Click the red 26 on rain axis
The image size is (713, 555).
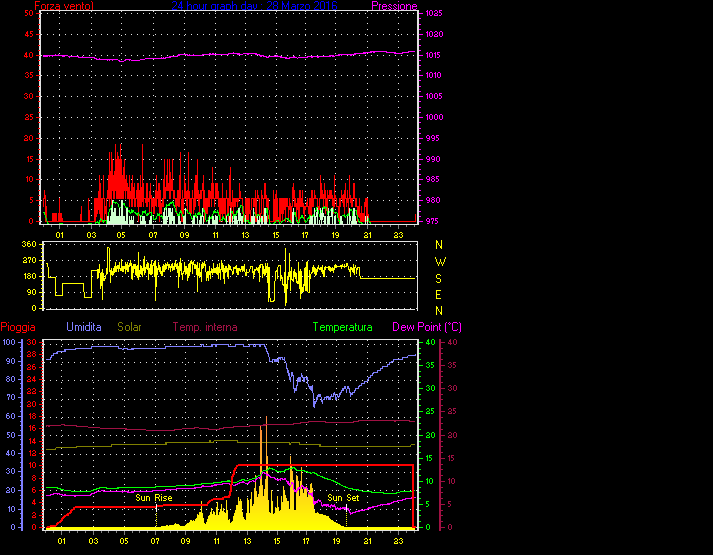click(32, 367)
